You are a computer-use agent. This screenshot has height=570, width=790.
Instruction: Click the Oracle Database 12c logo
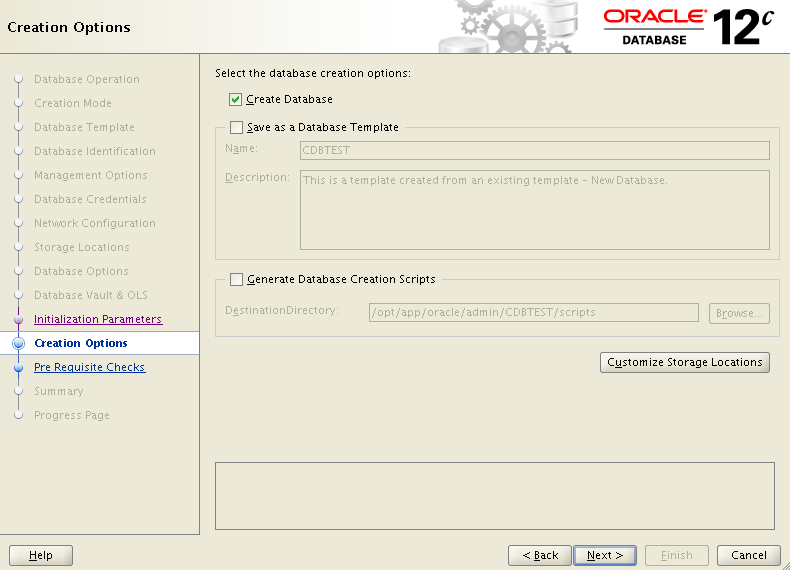pos(688,27)
